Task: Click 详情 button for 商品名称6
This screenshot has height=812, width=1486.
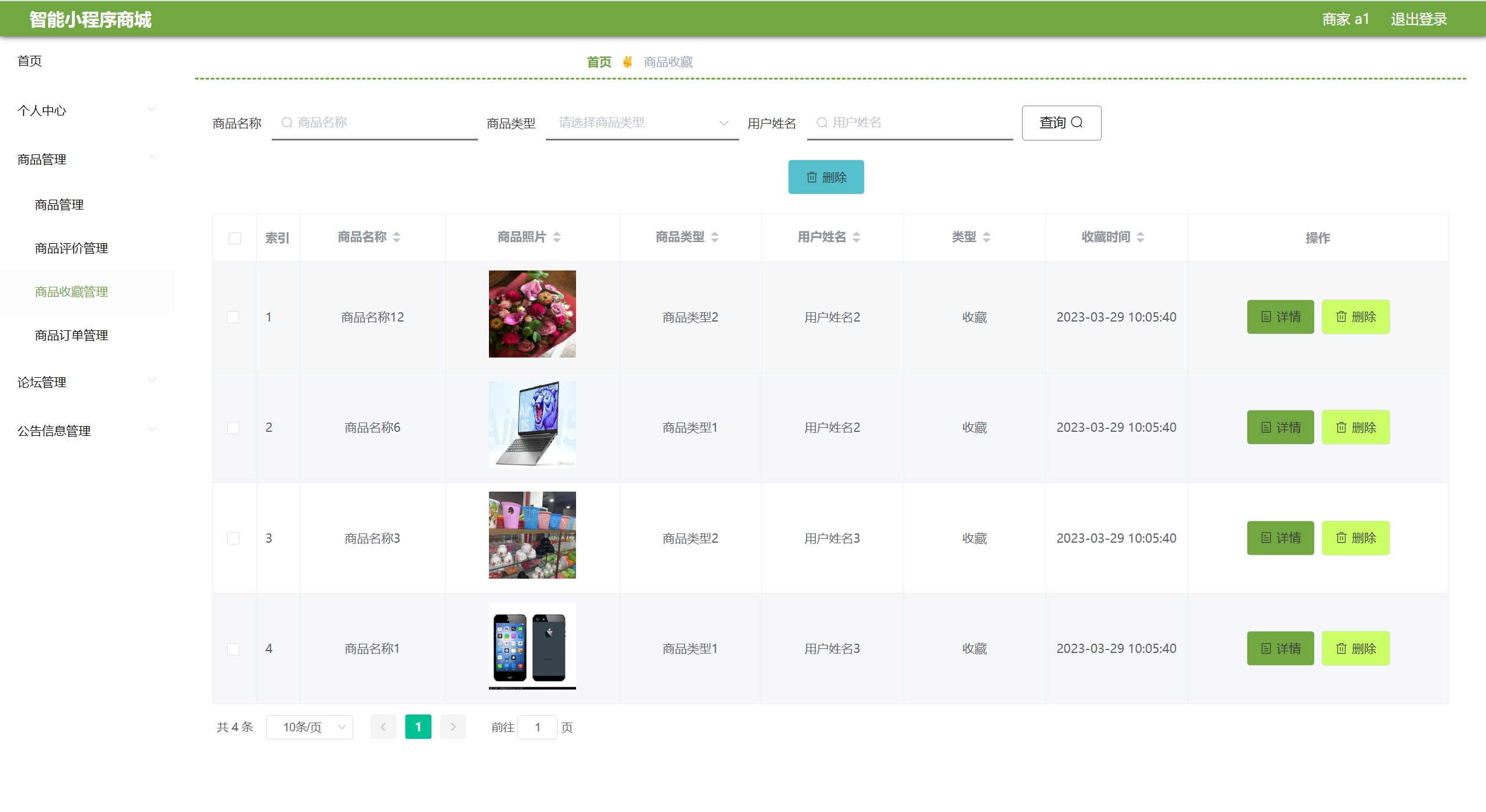Action: click(x=1280, y=427)
